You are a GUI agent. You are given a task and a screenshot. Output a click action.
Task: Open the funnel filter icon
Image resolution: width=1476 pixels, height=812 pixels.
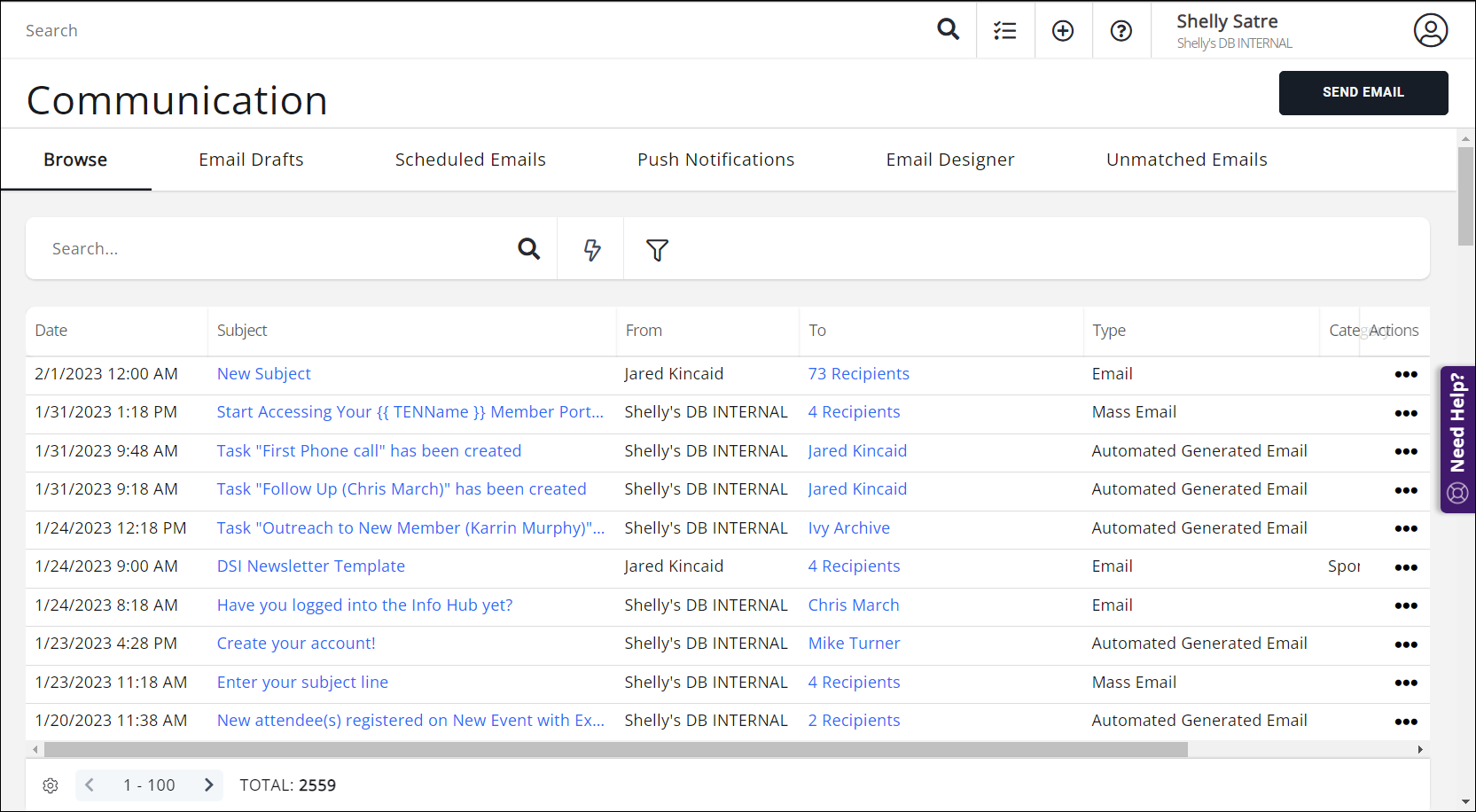coord(657,250)
